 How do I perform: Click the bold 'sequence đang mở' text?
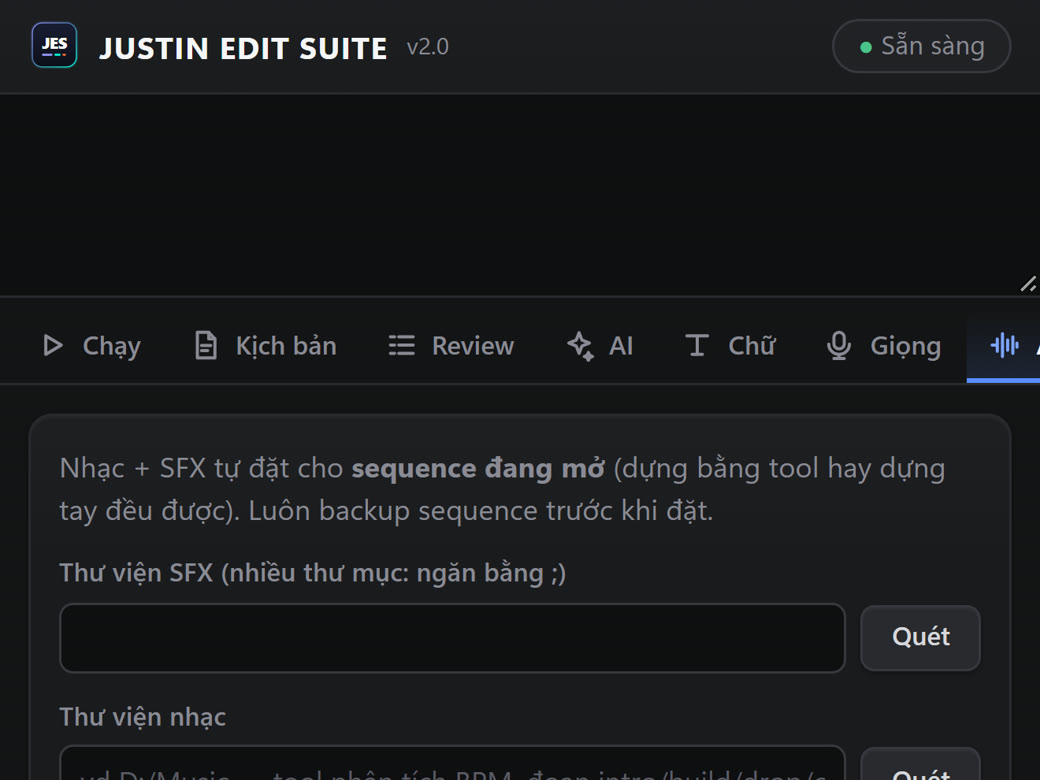478,468
